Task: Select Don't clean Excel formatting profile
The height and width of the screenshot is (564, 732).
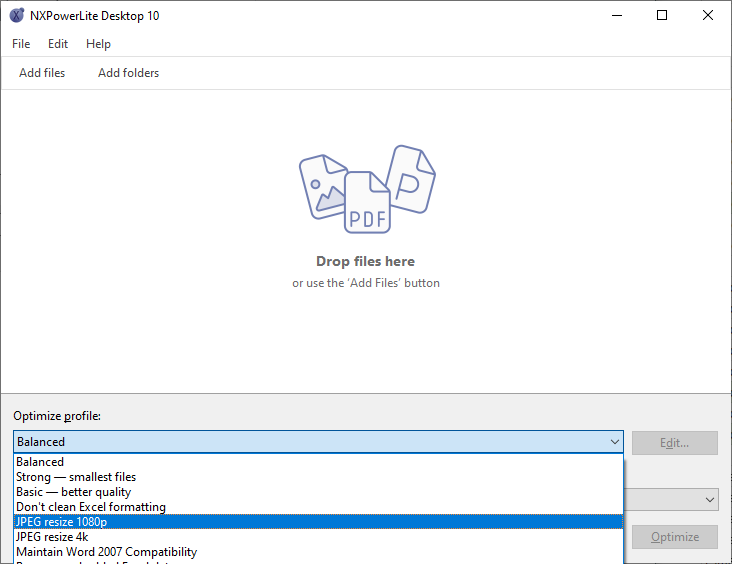Action: [x=318, y=507]
